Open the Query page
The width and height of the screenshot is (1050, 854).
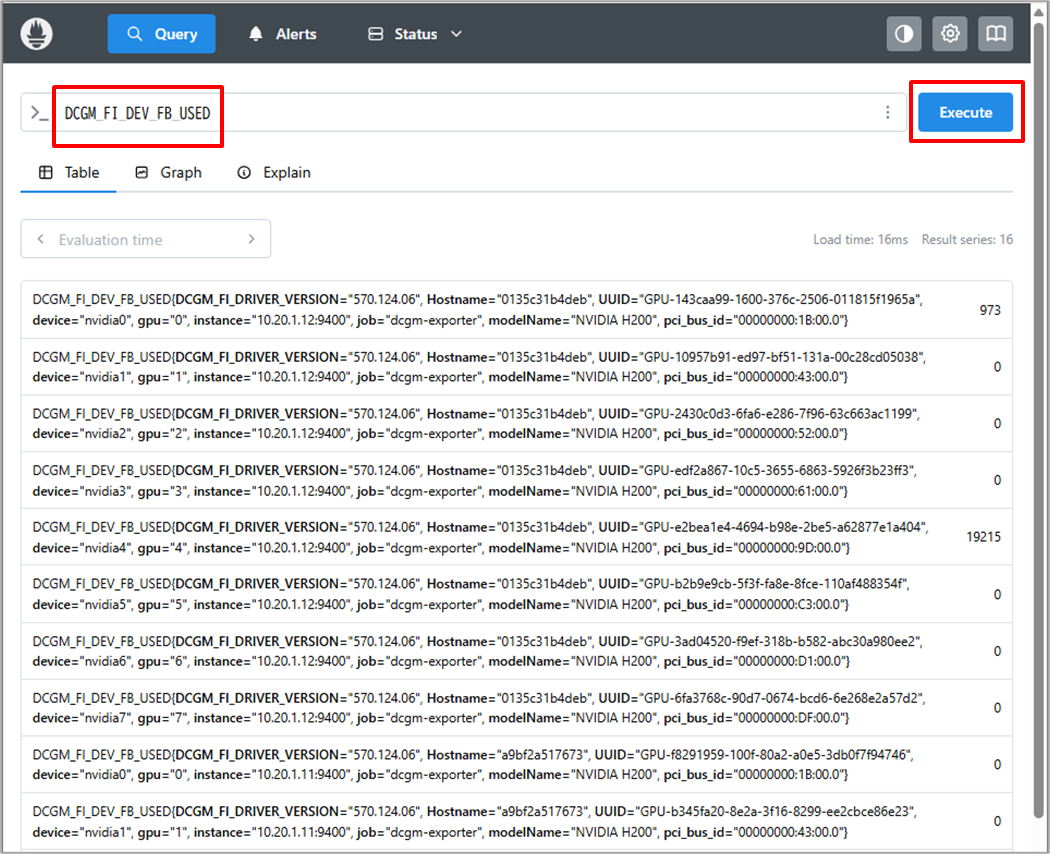pyautogui.click(x=163, y=34)
